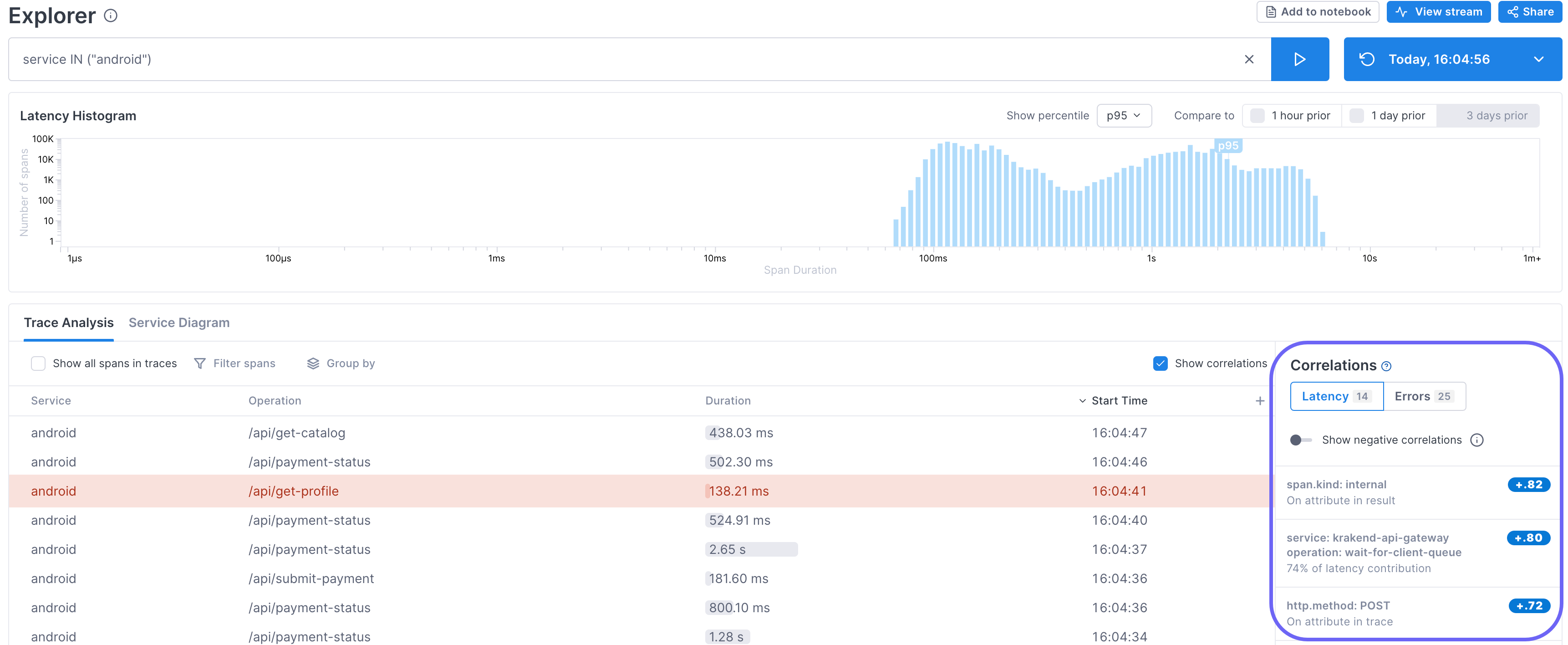
Task: Expand the time range picker chevron
Action: click(x=1538, y=59)
